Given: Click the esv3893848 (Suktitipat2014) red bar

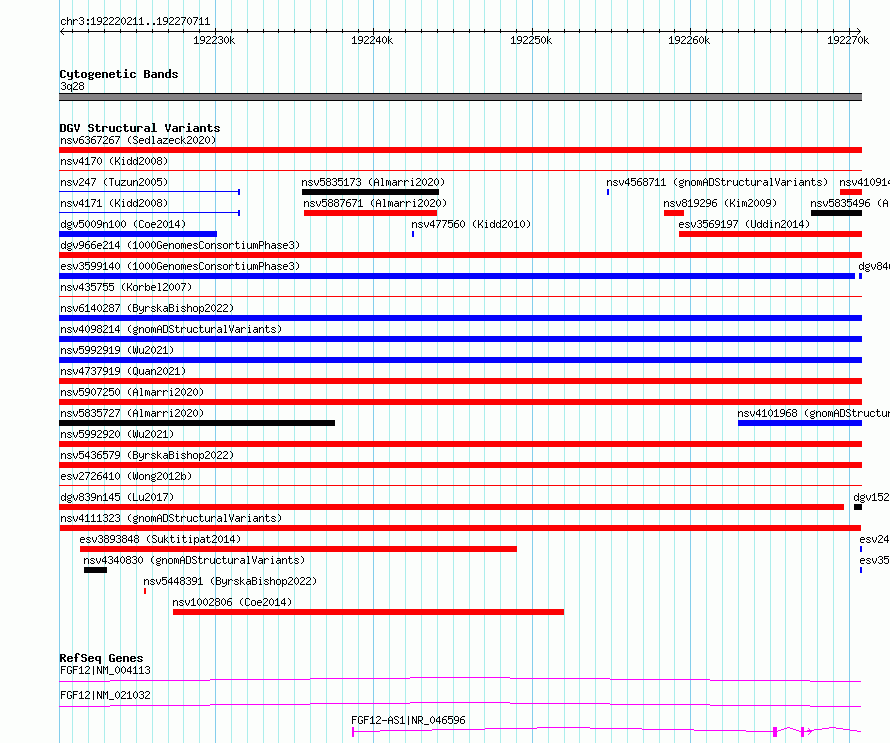Looking at the screenshot, I should (299, 549).
